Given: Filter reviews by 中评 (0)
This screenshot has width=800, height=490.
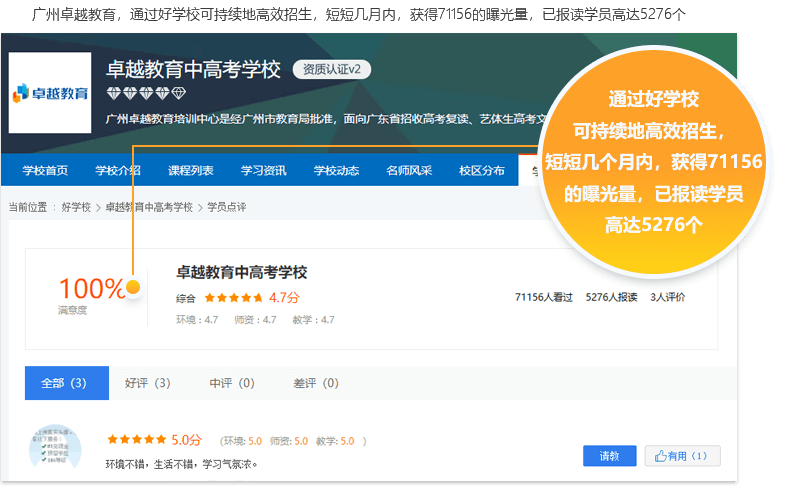Looking at the screenshot, I should coord(232,383).
